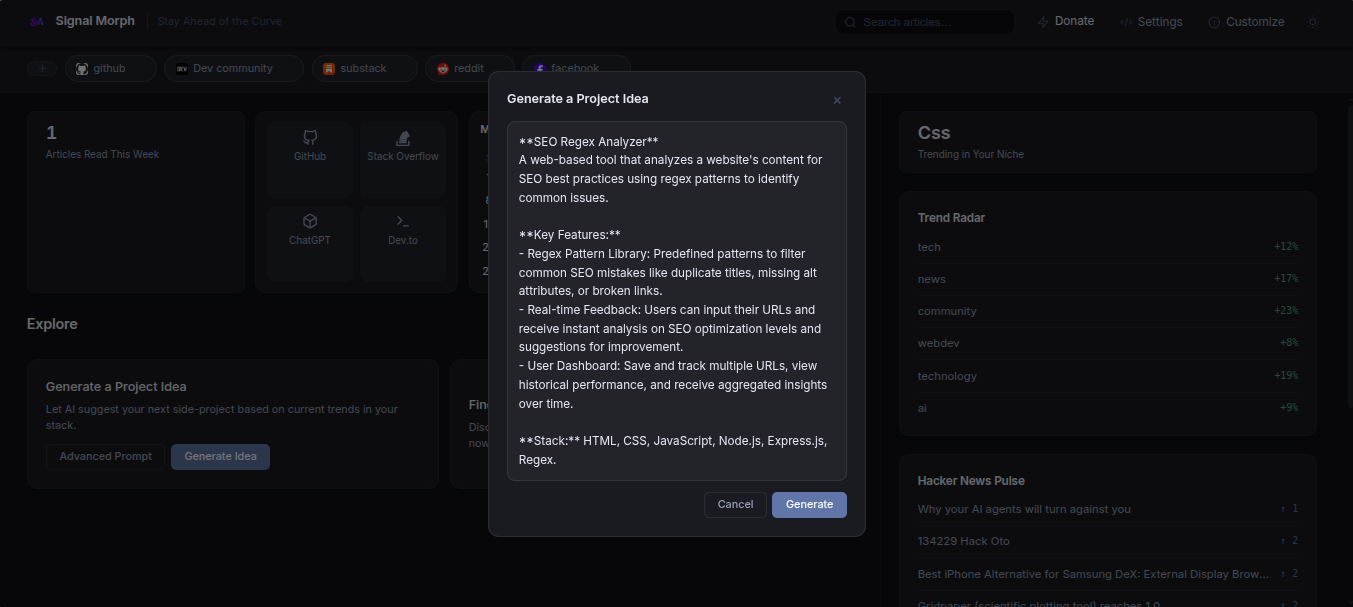This screenshot has height=607, width=1353.
Task: Click the +19% technology value
Action: click(1286, 376)
